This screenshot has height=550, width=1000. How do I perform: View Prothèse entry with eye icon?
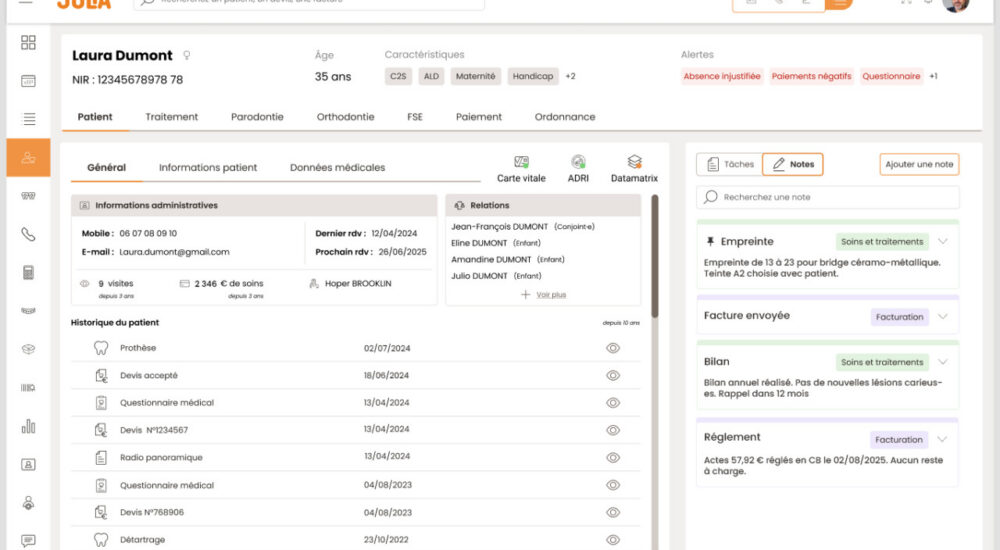(x=613, y=348)
